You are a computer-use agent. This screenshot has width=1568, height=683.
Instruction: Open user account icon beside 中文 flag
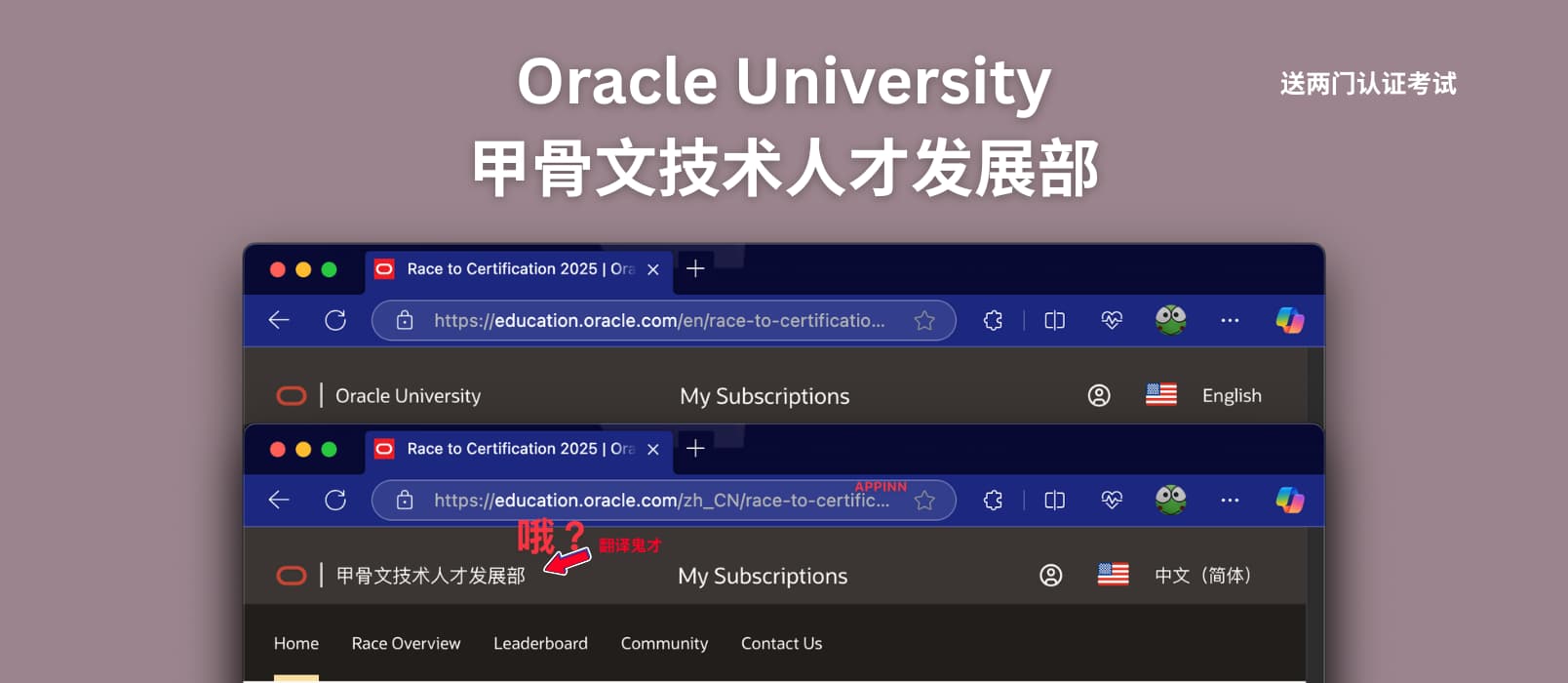1051,576
